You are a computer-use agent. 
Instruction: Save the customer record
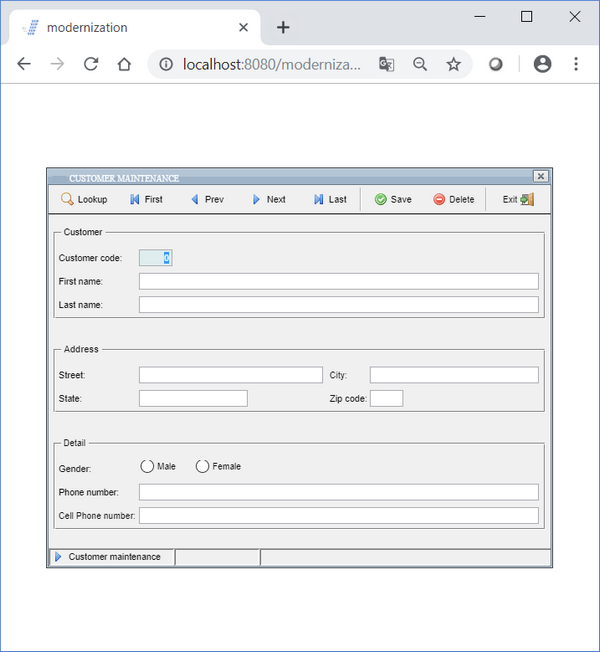[x=393, y=200]
